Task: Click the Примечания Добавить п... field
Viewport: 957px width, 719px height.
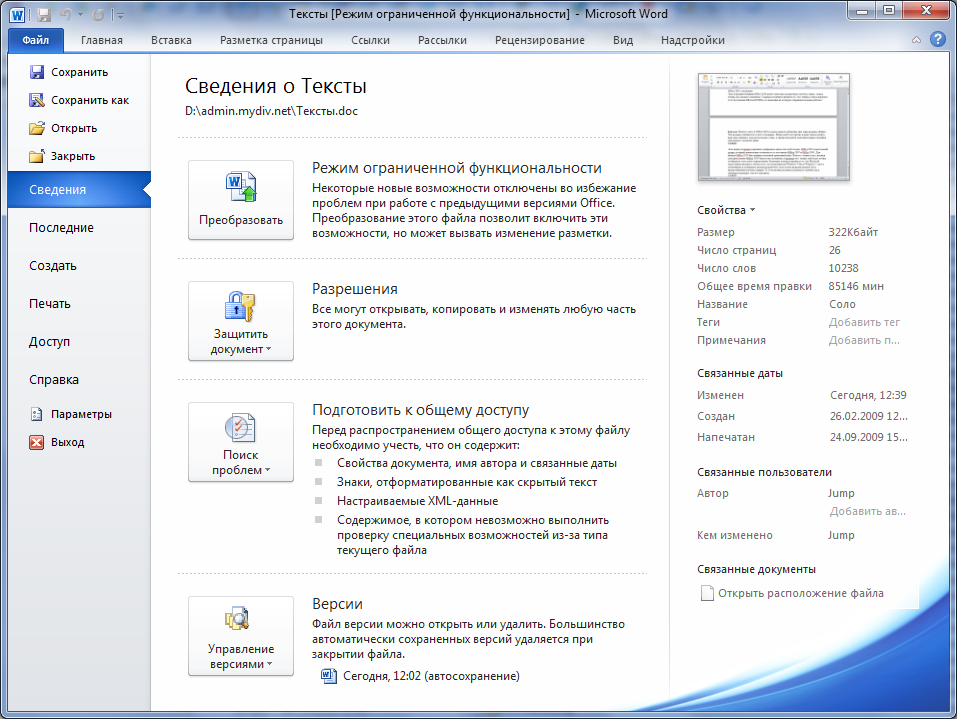Action: 864,341
